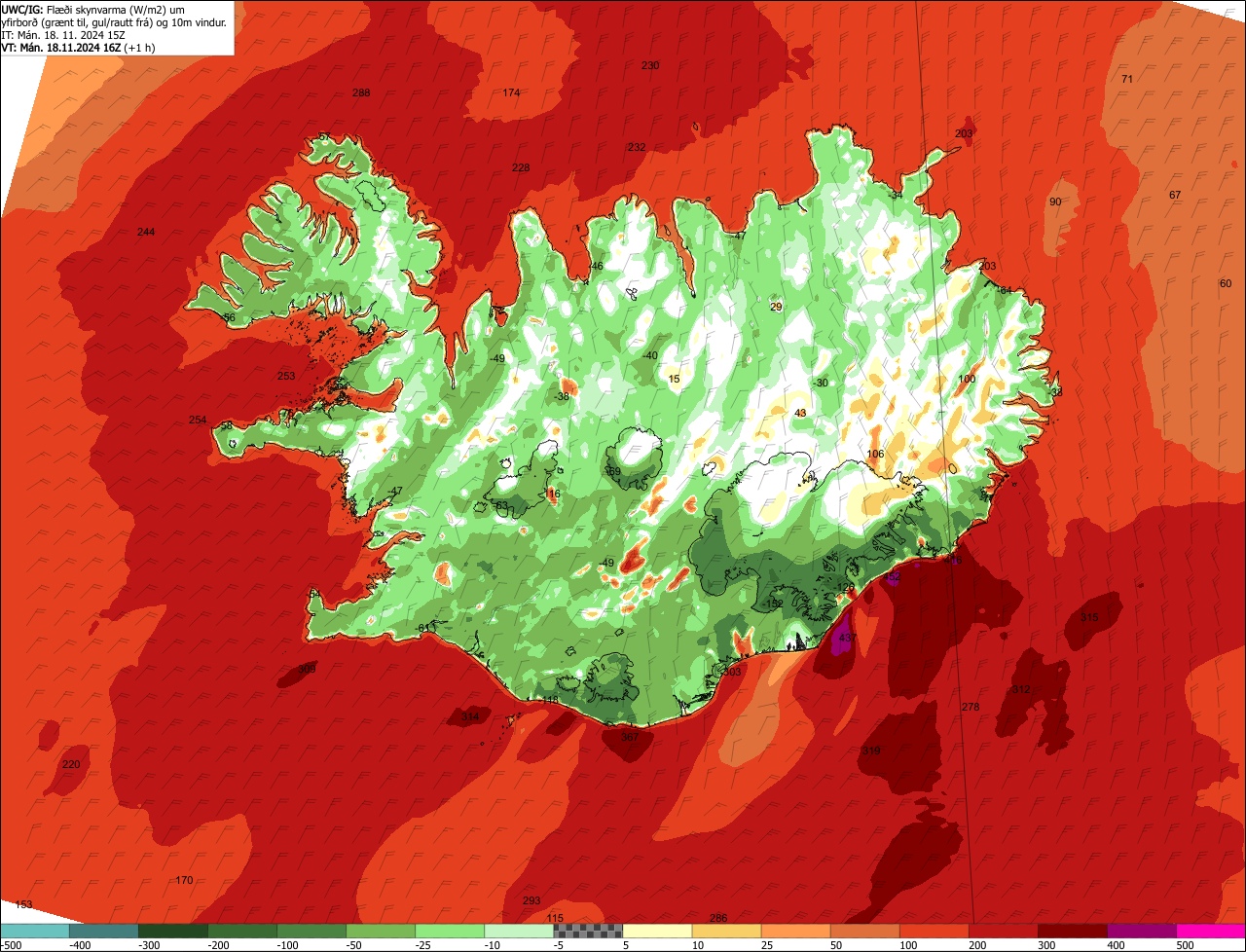The width and height of the screenshot is (1246, 952).
Task: Click the legend swatch between 50 and 100
Action: click(864, 930)
